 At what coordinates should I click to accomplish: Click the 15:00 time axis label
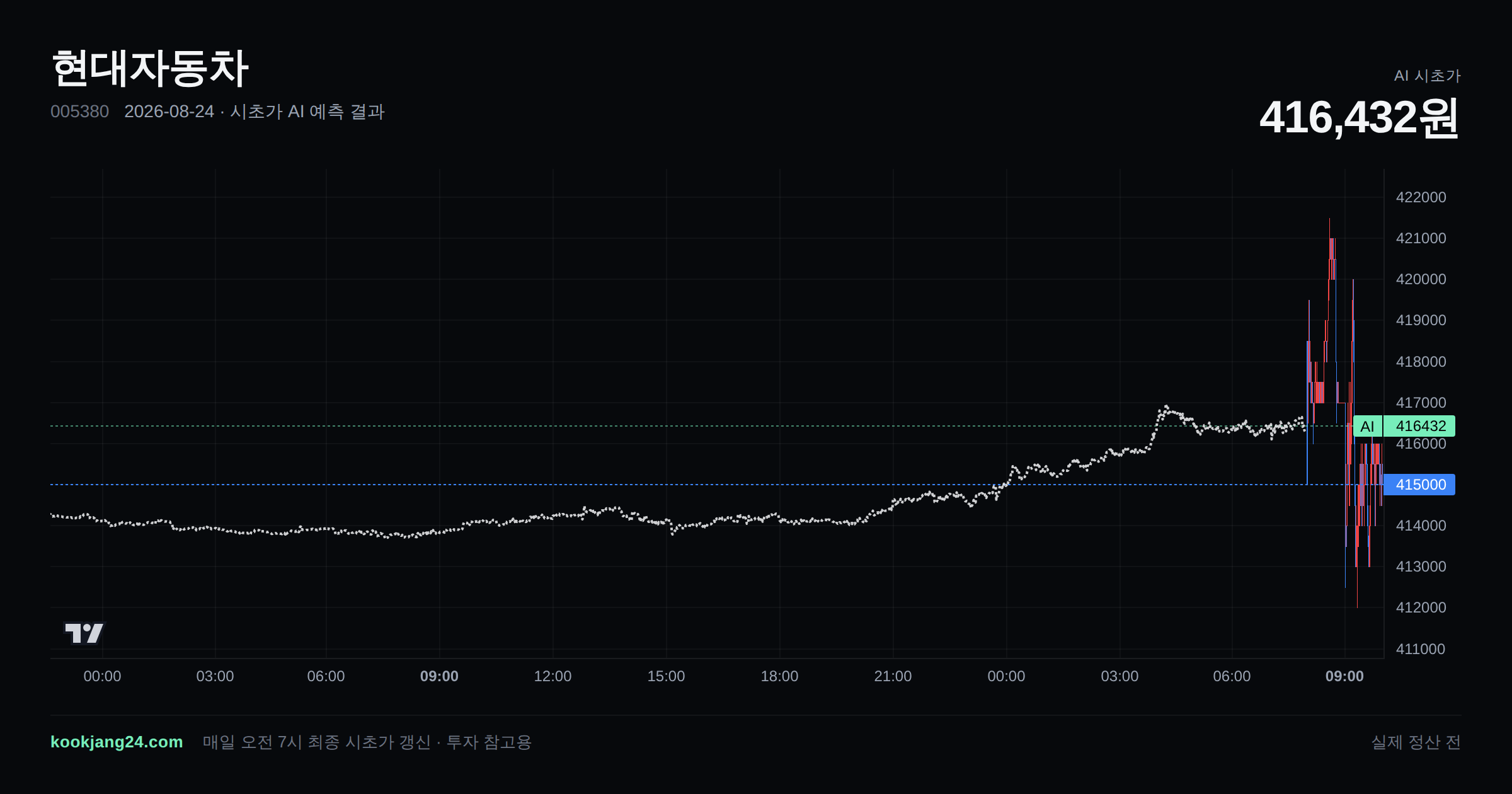666,676
